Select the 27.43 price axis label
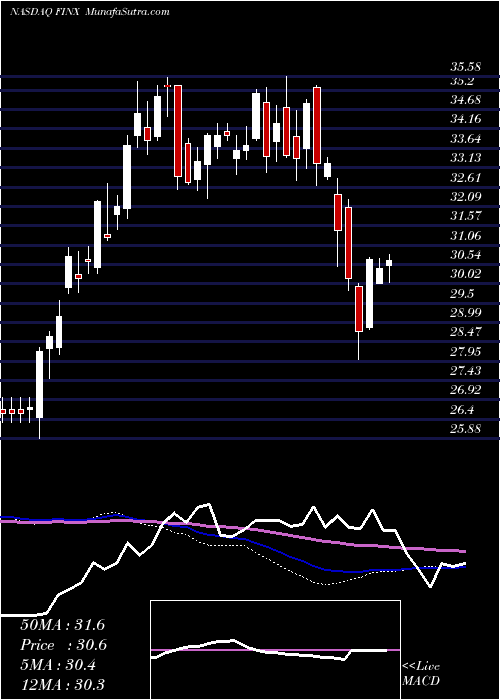Screen dimensions: 500x700 click(x=465, y=371)
